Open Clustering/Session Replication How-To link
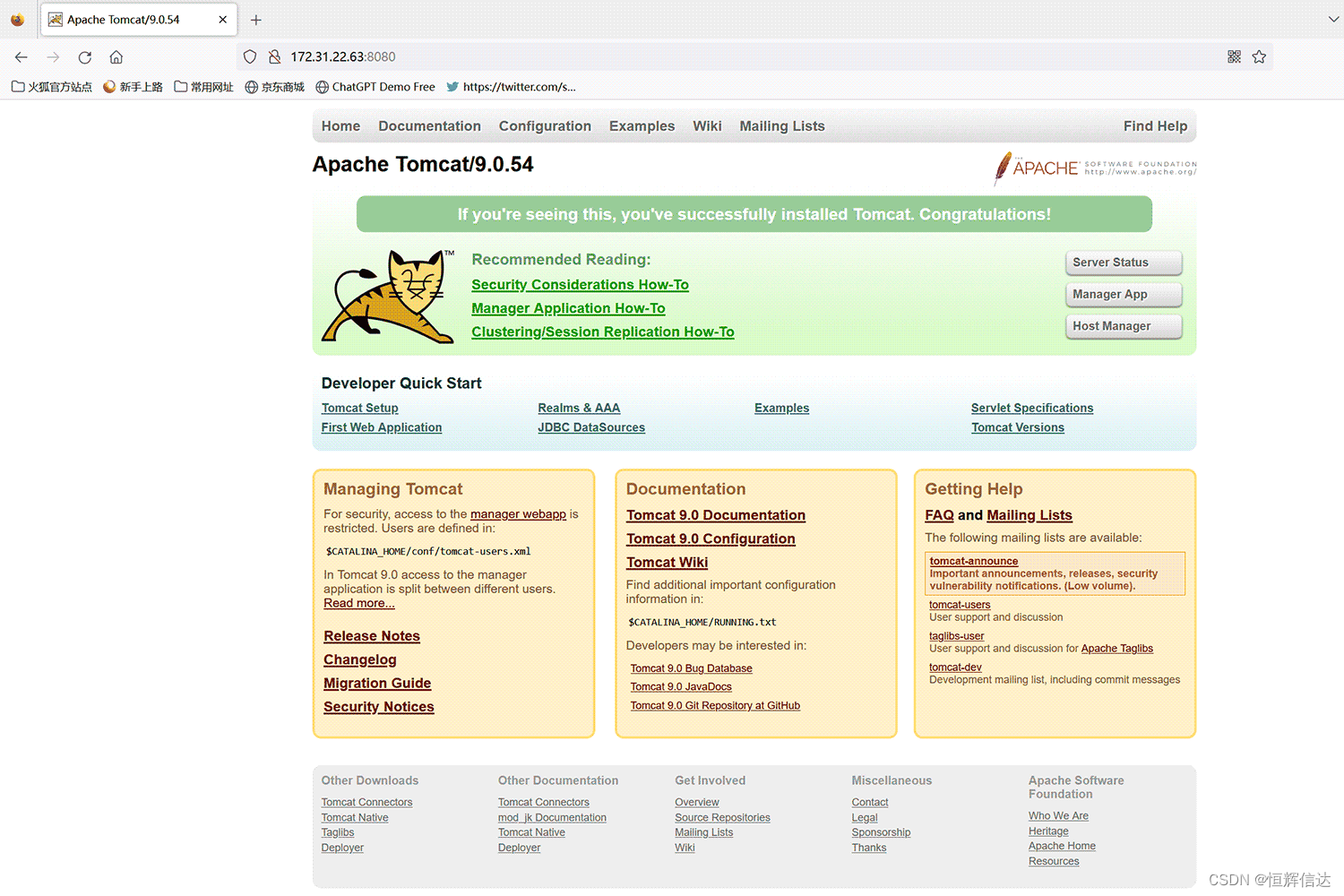The height and width of the screenshot is (896, 1344). (x=603, y=332)
